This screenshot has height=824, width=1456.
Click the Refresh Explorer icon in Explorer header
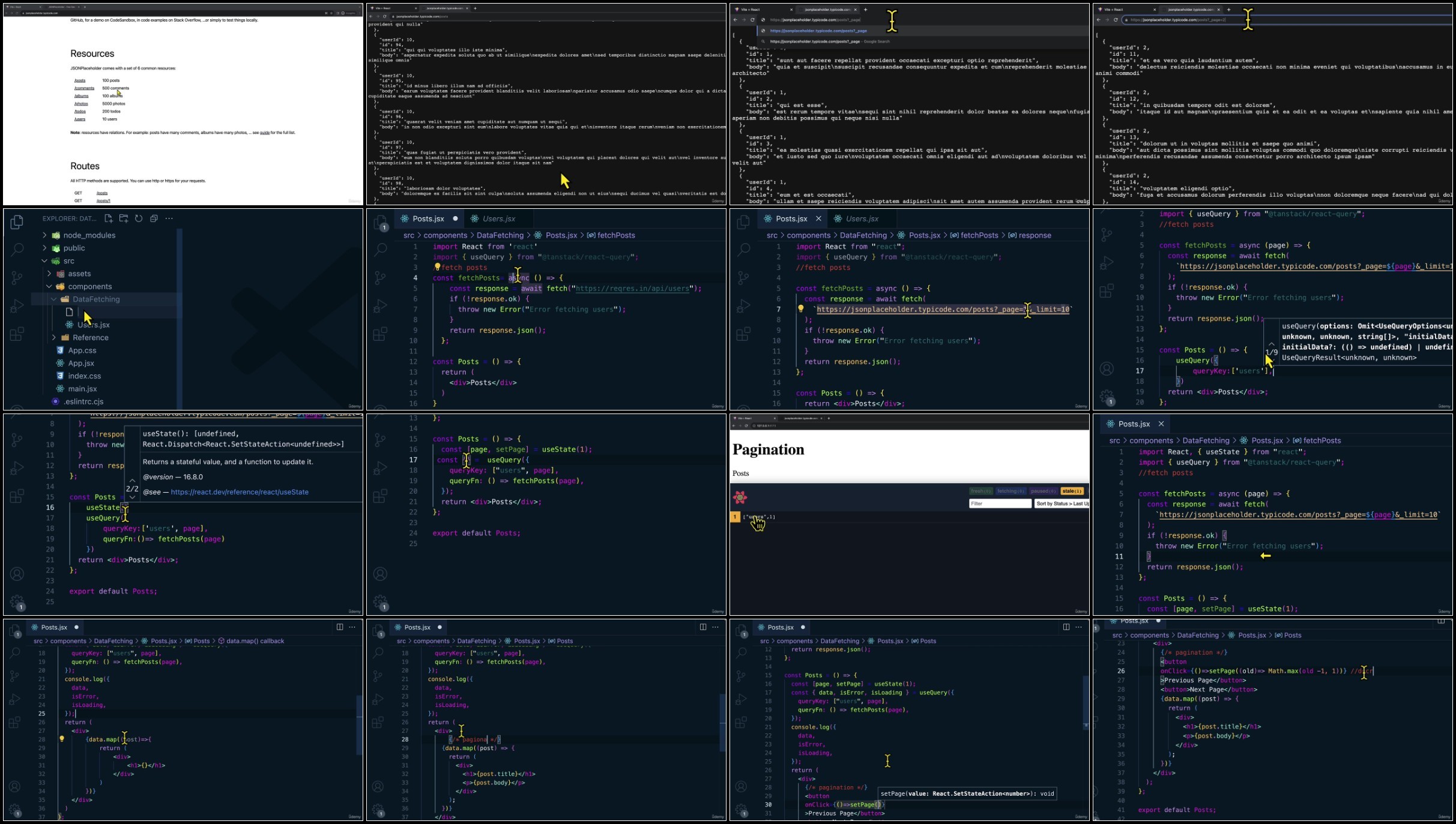pos(139,218)
